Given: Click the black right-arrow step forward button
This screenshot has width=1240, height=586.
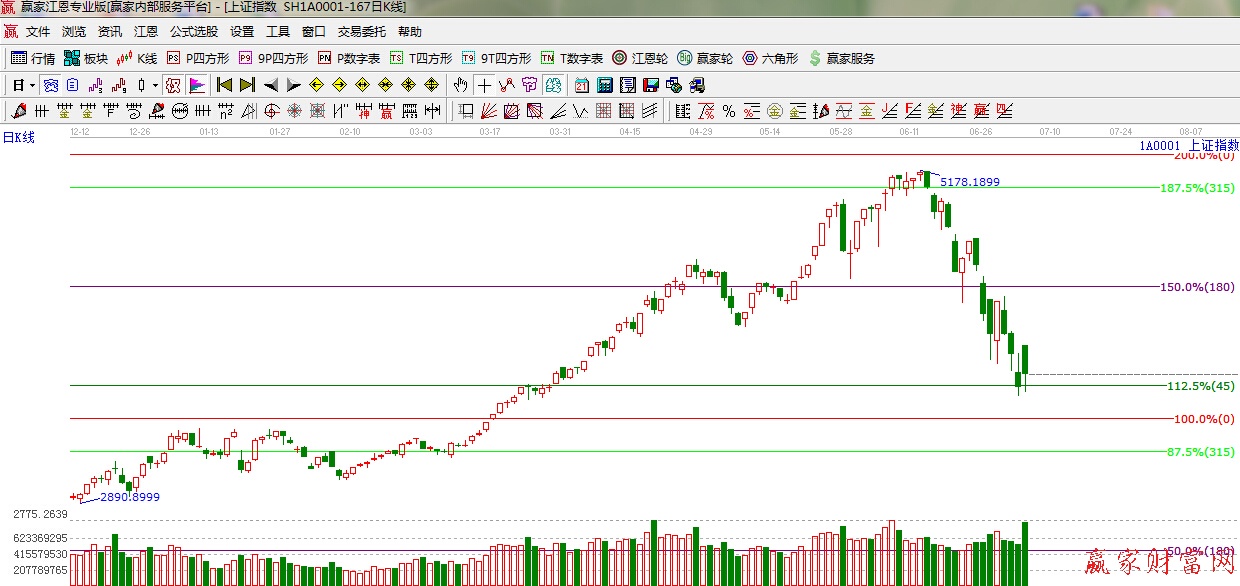Looking at the screenshot, I should (x=294, y=85).
